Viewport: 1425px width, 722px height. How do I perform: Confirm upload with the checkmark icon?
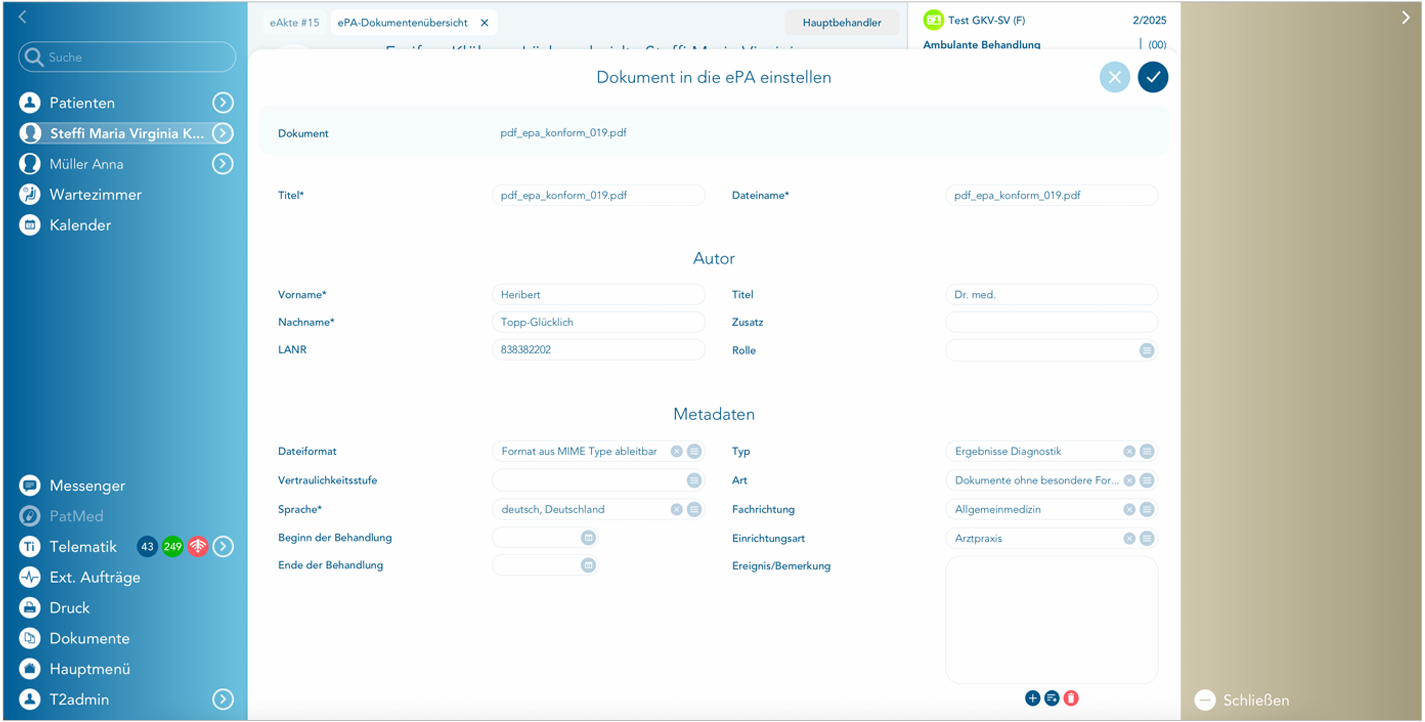(1152, 77)
